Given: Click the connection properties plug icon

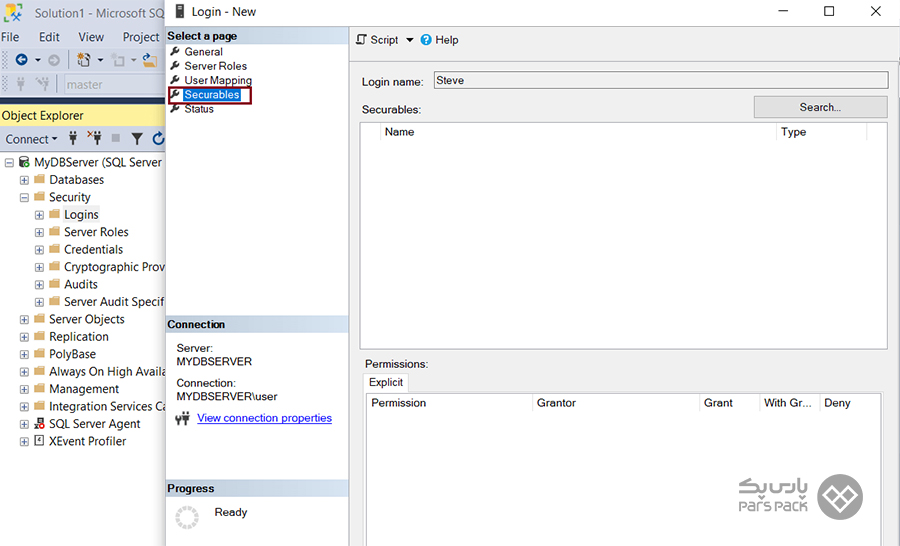Looking at the screenshot, I should [183, 418].
